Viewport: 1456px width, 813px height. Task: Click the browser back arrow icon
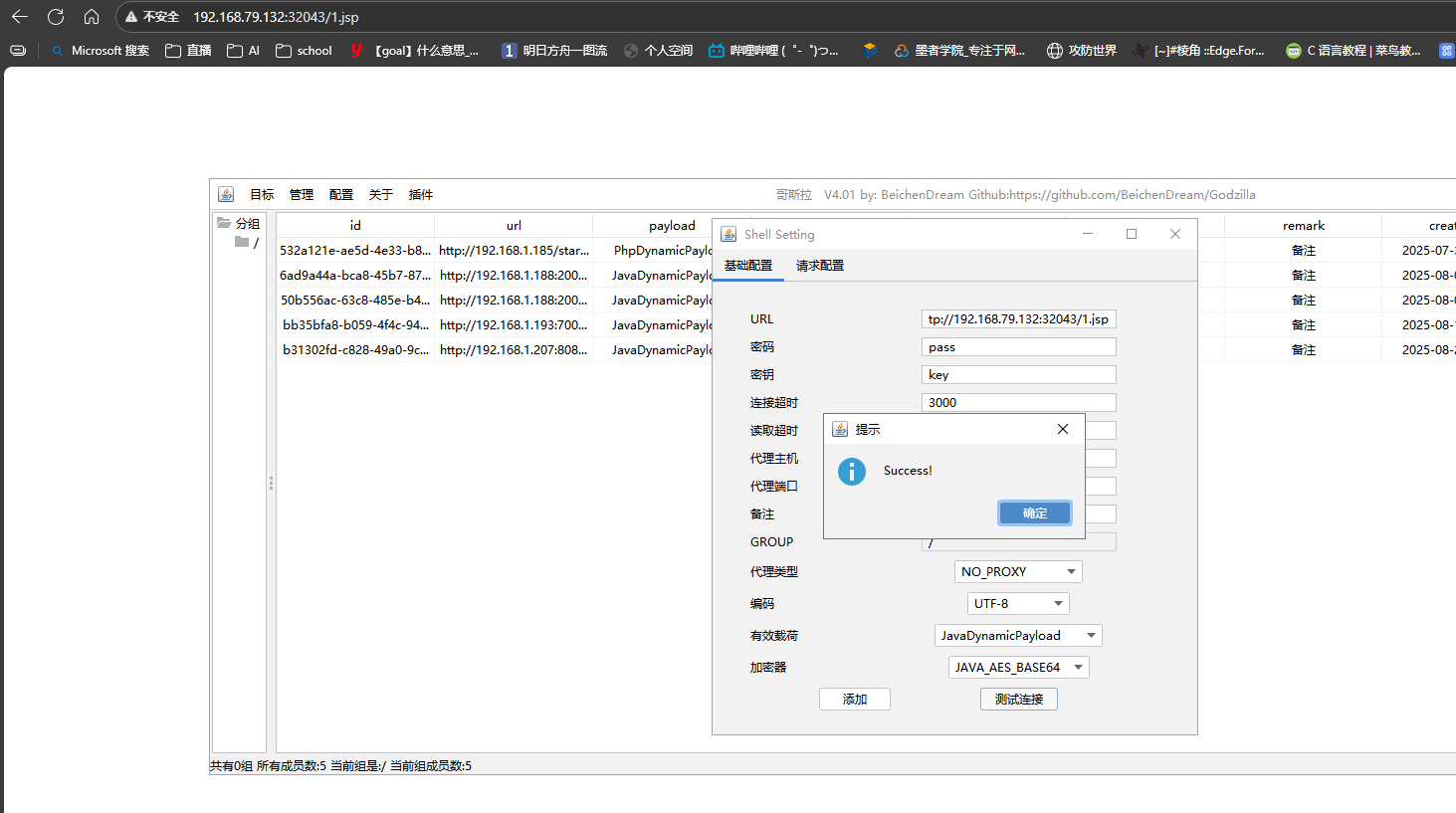click(20, 17)
